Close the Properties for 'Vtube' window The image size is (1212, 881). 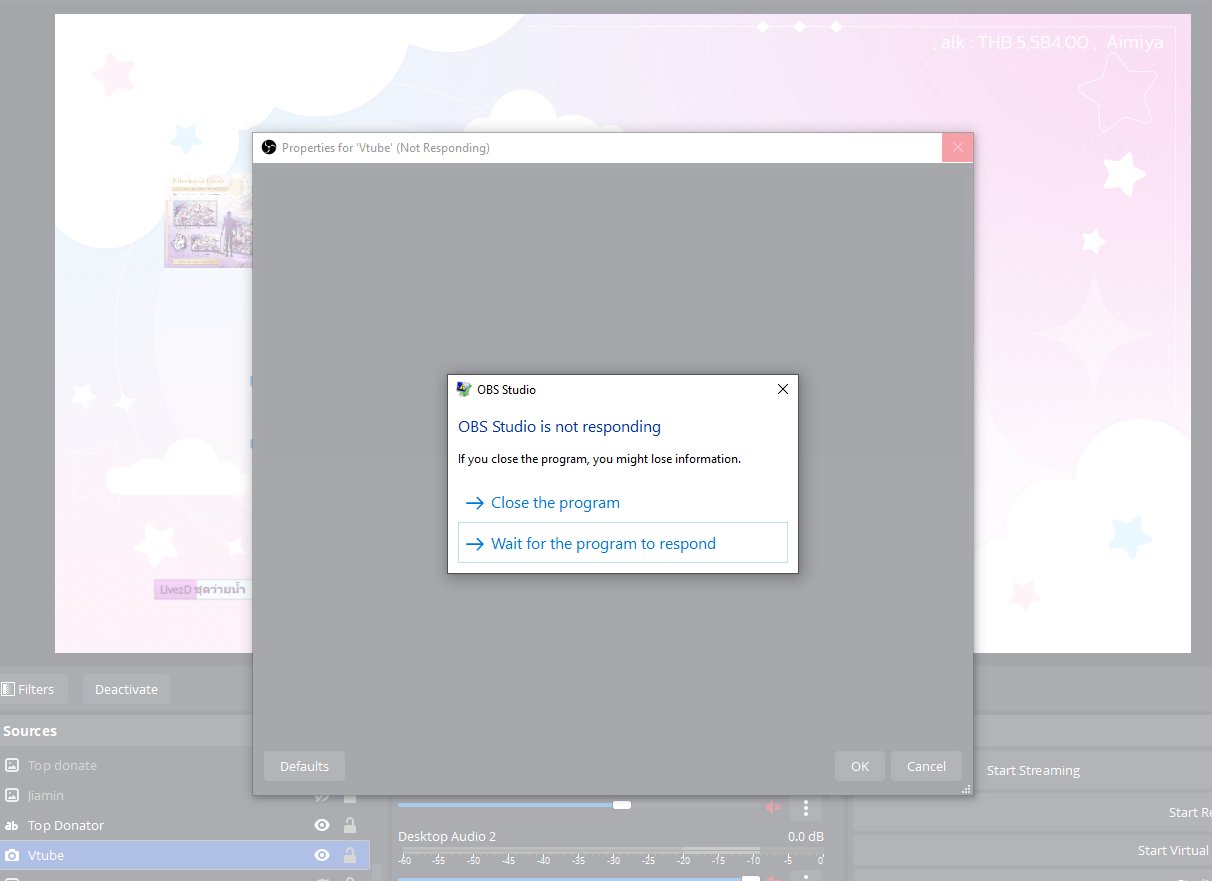click(x=957, y=147)
